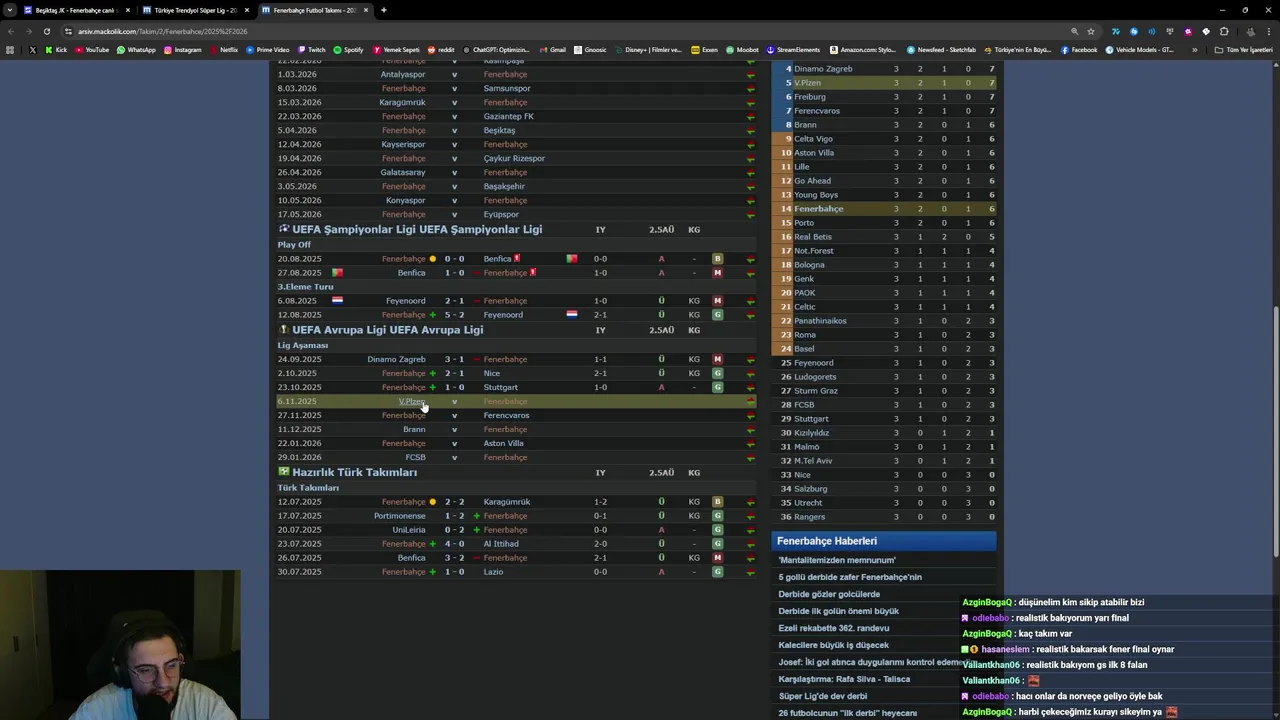
Task: Click the B badge on Fenerbahçe 2-2 Karagümrük friendly
Action: (717, 502)
